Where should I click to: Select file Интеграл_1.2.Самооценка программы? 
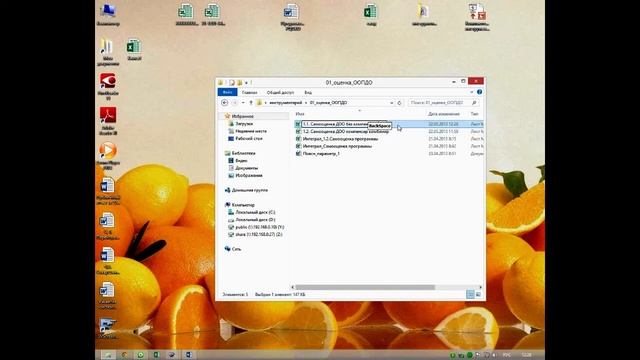click(340, 139)
